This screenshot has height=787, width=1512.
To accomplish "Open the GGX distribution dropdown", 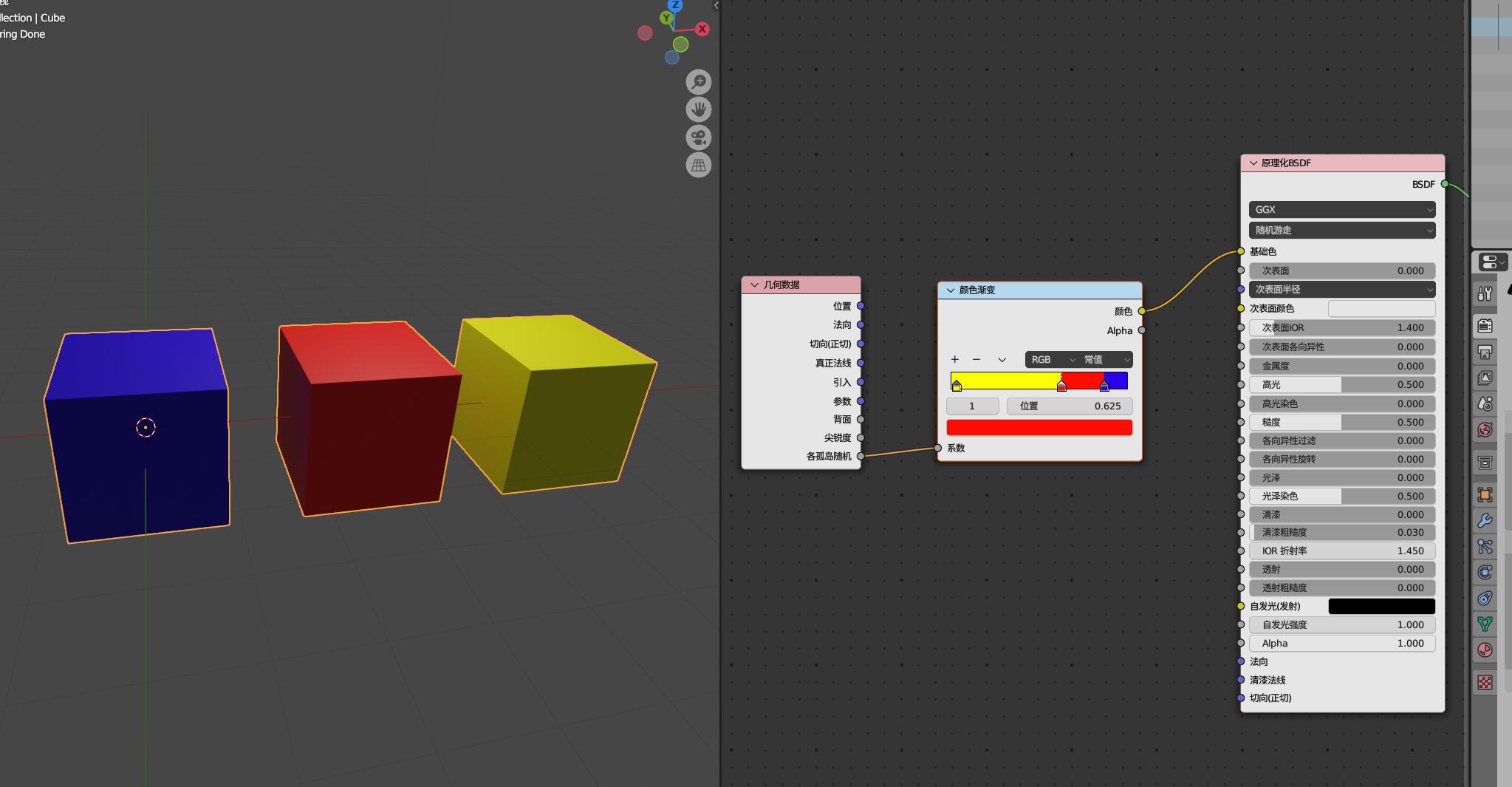I will (1341, 210).
